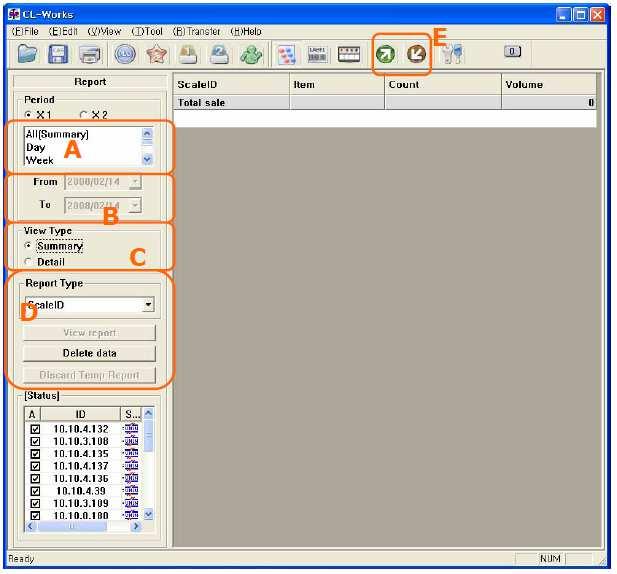Click the star toolbar icon
The image size is (617, 574).
click(157, 54)
